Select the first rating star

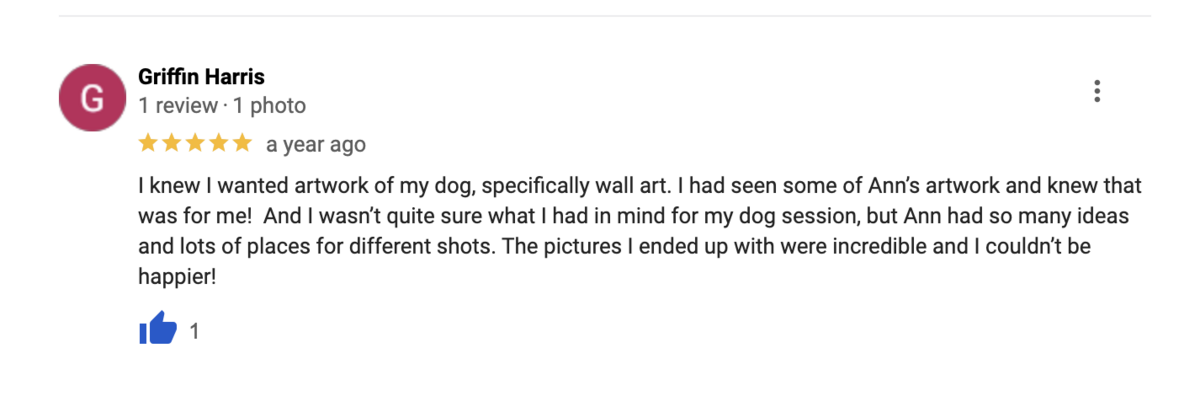149,144
